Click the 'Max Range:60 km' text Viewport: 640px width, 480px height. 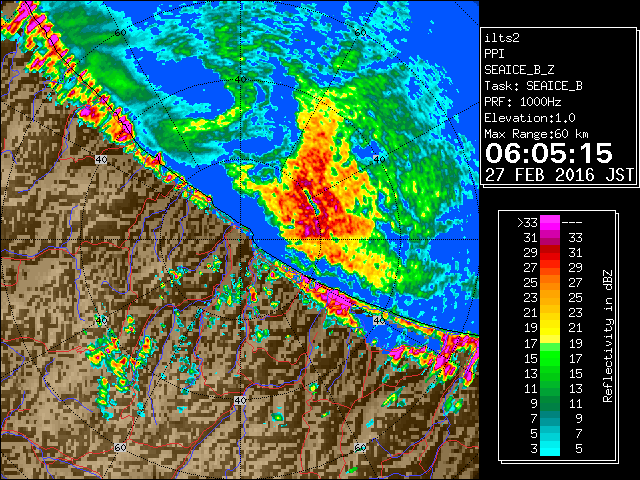pyautogui.click(x=537, y=134)
